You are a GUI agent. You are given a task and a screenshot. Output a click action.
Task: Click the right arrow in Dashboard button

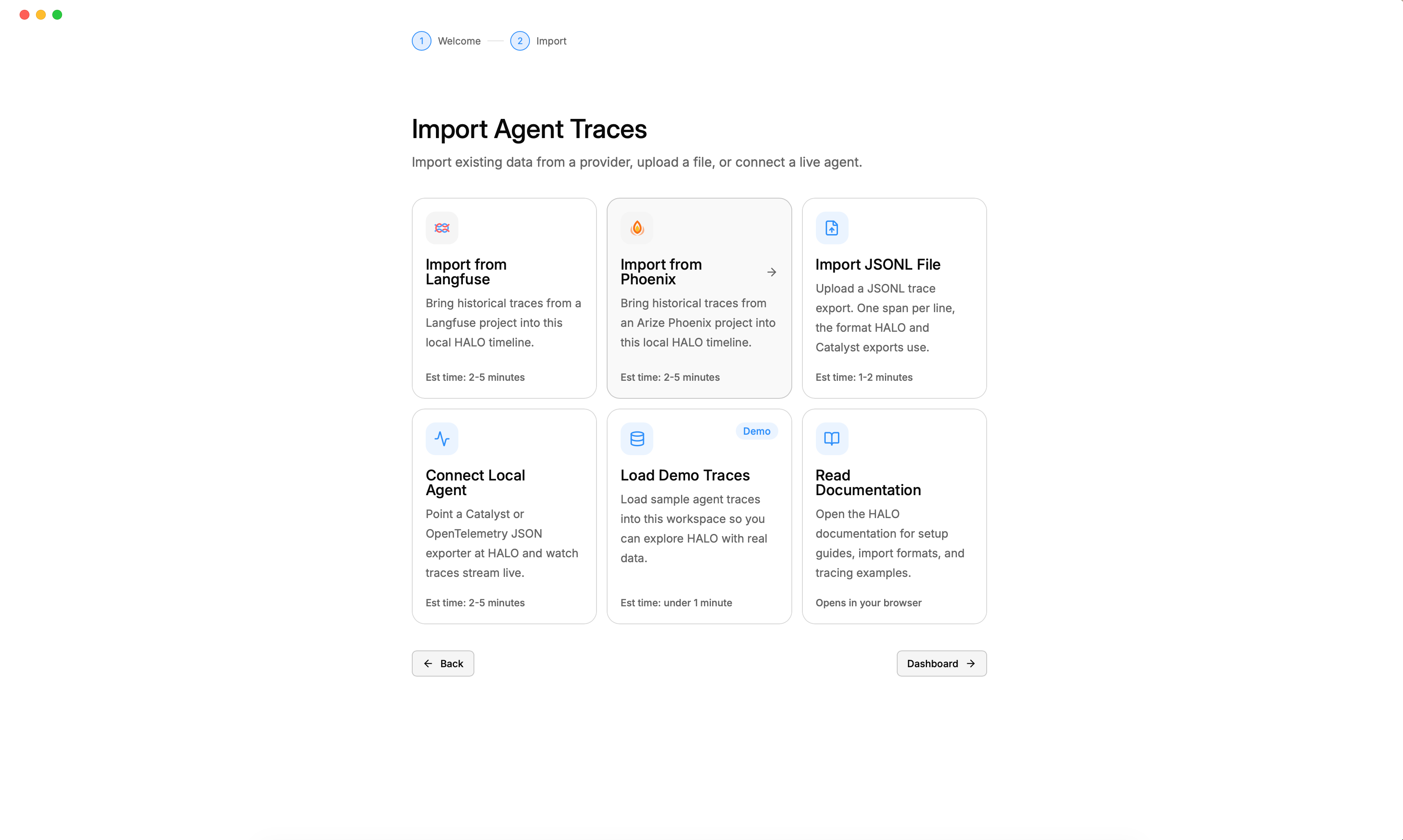[x=971, y=664]
